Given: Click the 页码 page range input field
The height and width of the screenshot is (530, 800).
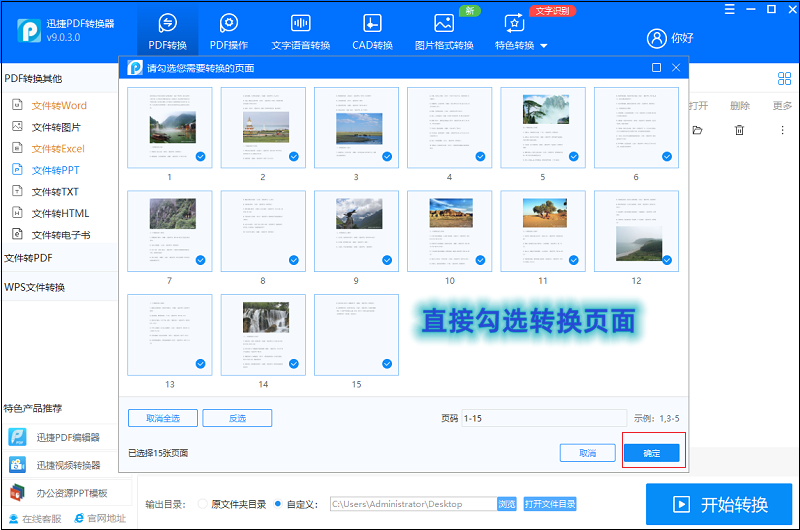Looking at the screenshot, I should pyautogui.click(x=542, y=418).
